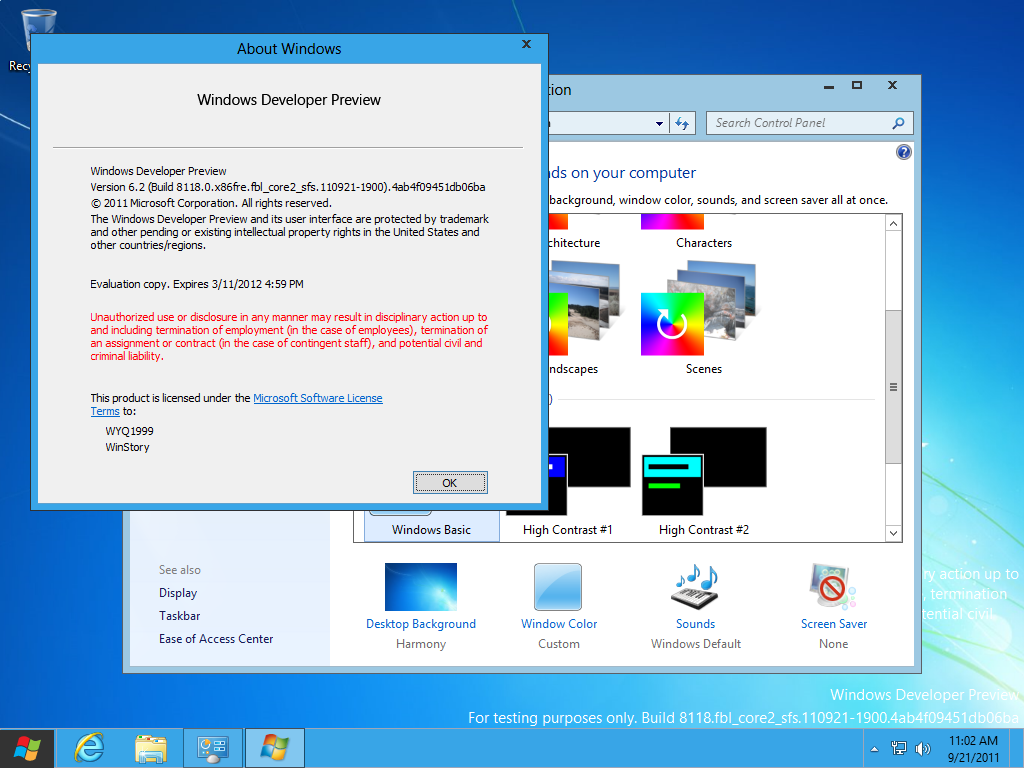The height and width of the screenshot is (768, 1024).
Task: Open the Desktop Background settings icon
Action: point(421,587)
